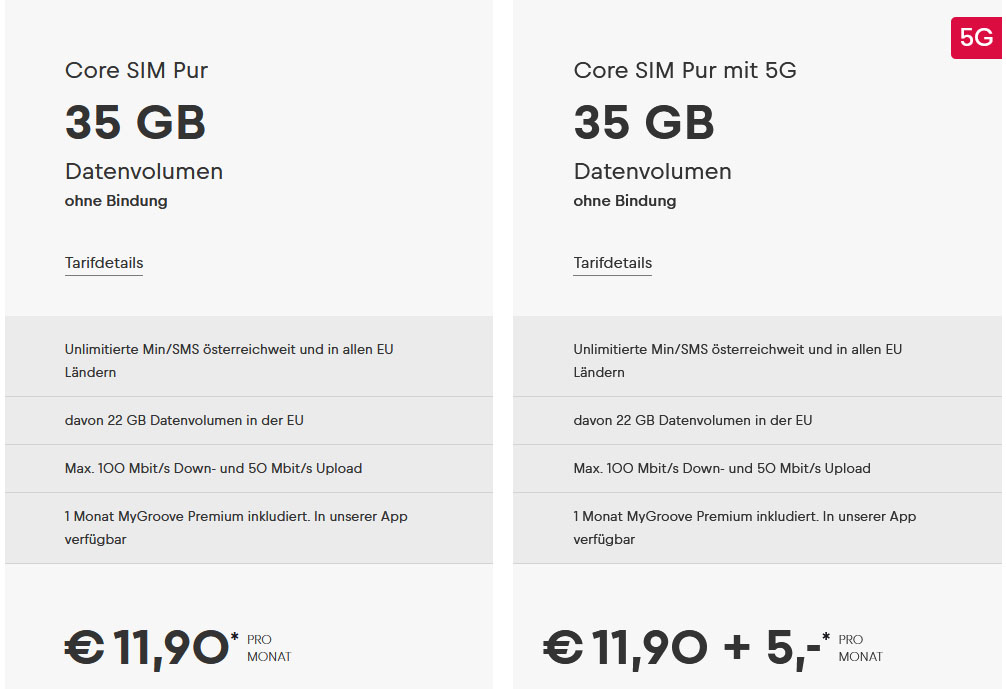This screenshot has width=1006, height=689.
Task: Click 'ohne Bindung' label in left card
Action: pos(116,200)
